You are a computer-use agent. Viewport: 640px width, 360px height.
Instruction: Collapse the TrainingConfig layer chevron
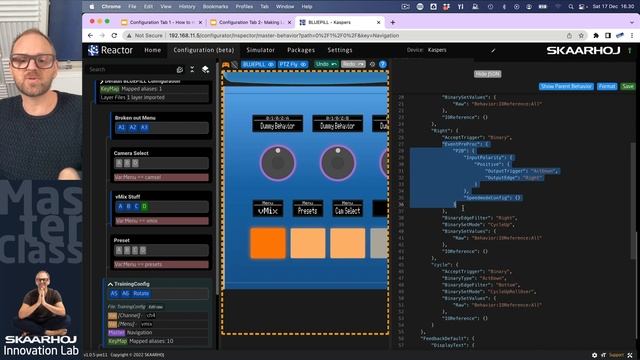click(x=110, y=284)
